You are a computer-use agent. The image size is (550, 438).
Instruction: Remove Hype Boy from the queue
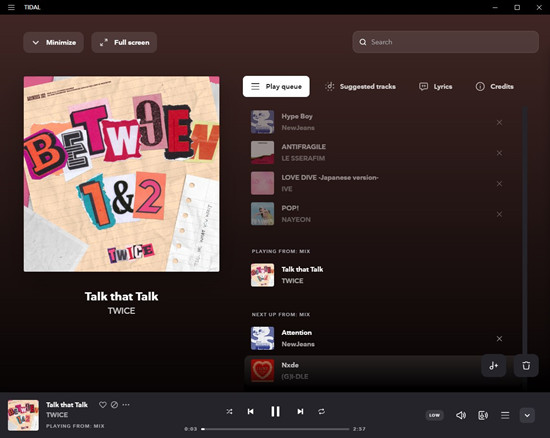[x=499, y=122]
